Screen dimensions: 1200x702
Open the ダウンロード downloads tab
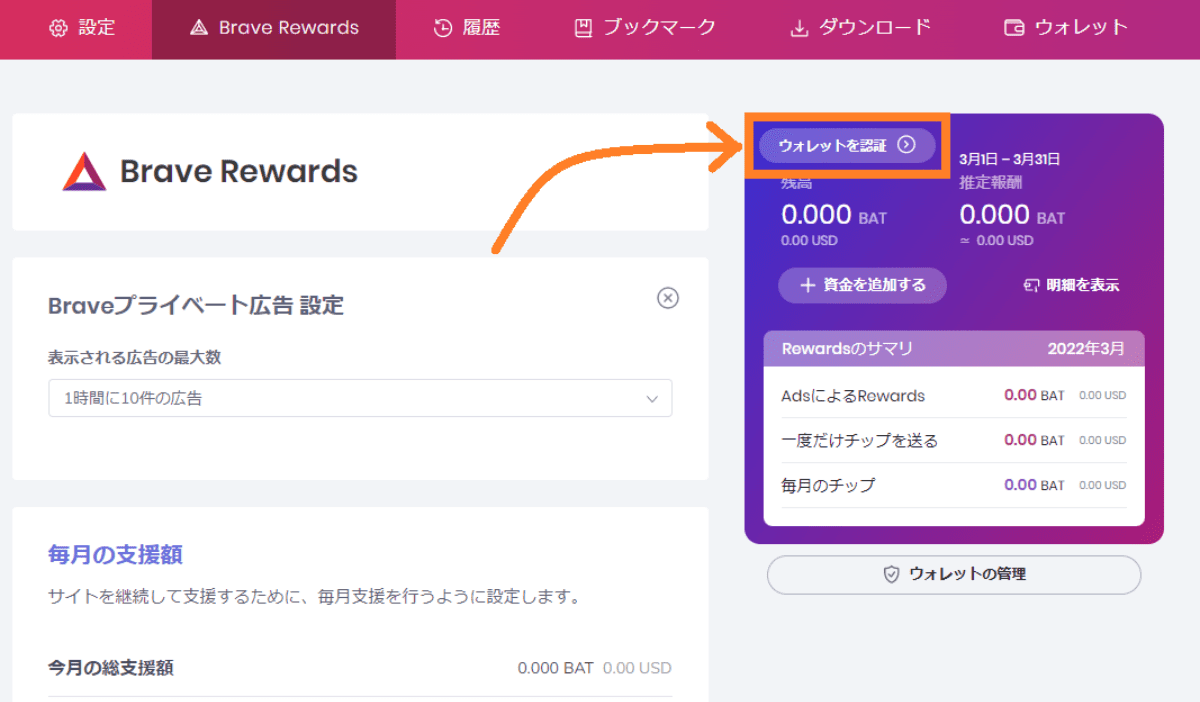click(861, 28)
